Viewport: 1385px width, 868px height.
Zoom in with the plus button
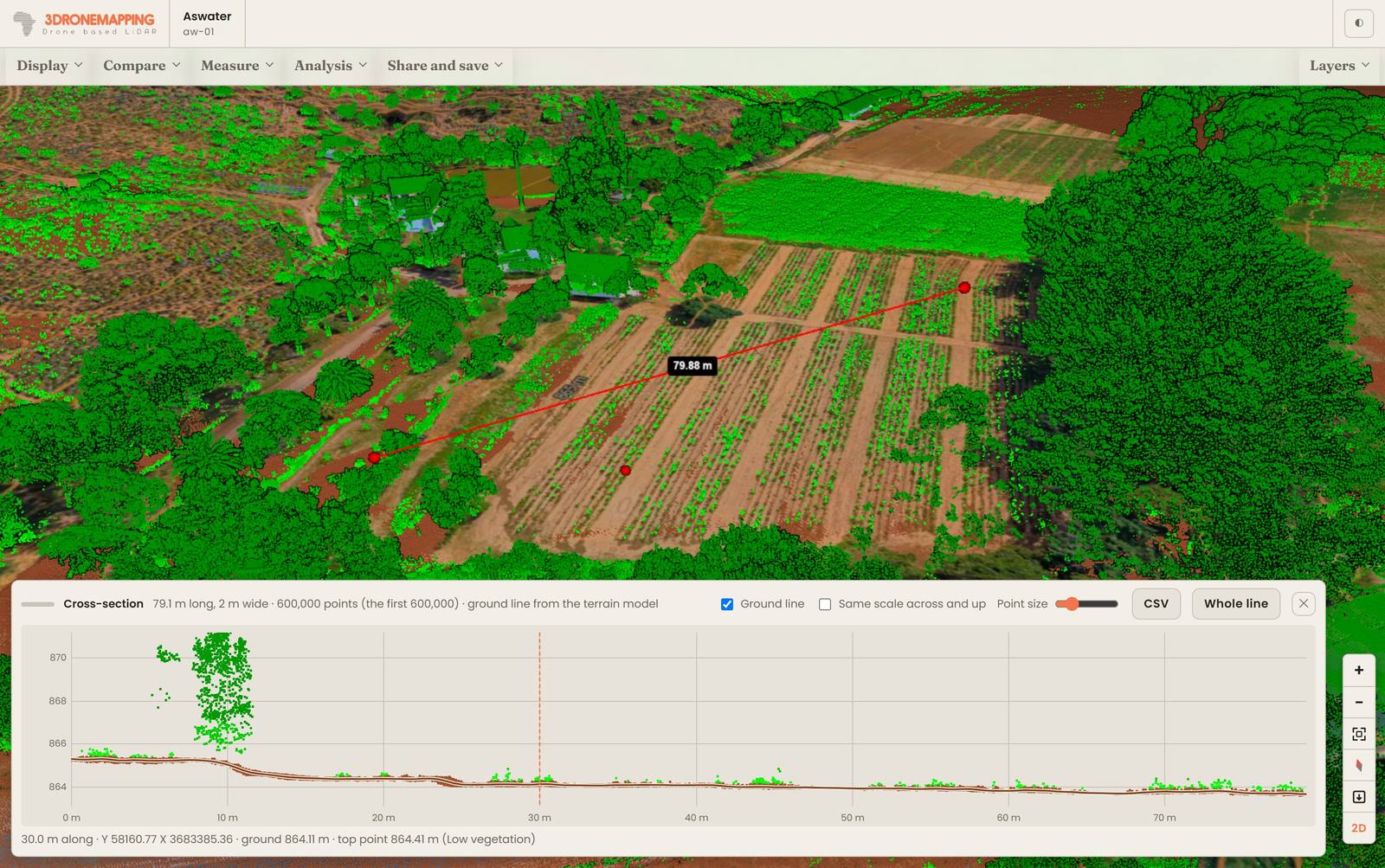1359,670
